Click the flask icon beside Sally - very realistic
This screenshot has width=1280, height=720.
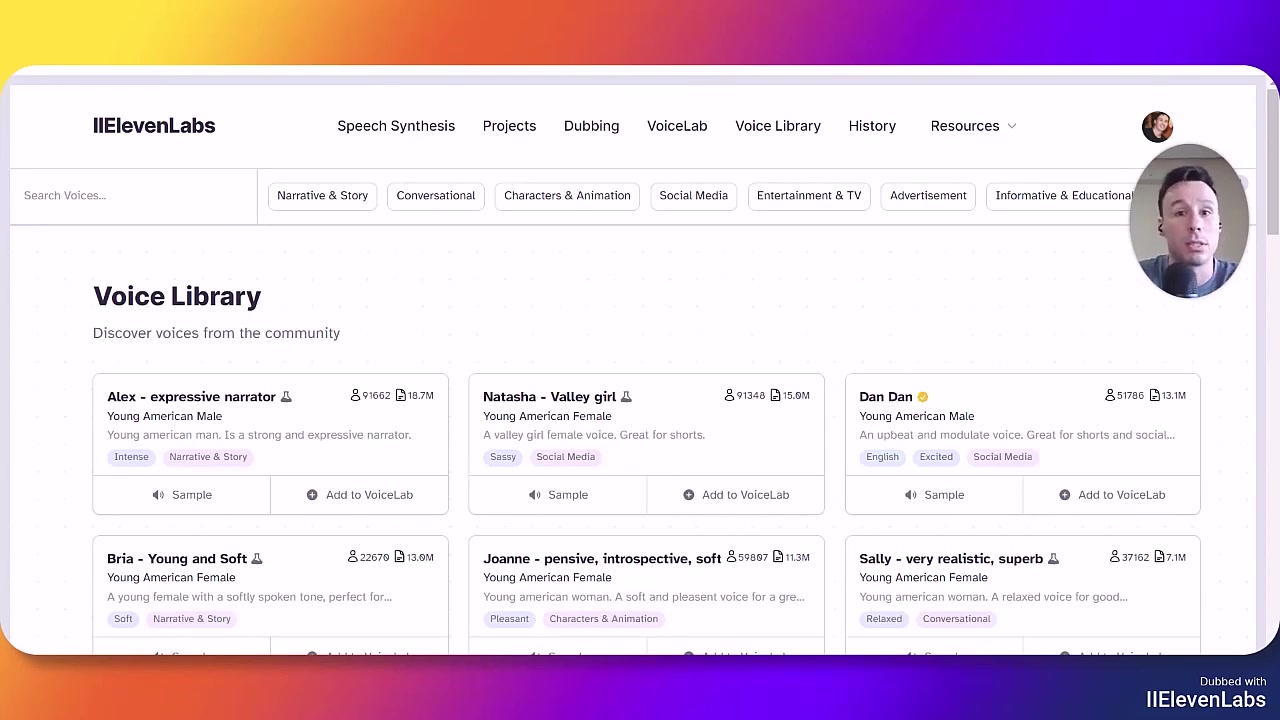click(1053, 559)
